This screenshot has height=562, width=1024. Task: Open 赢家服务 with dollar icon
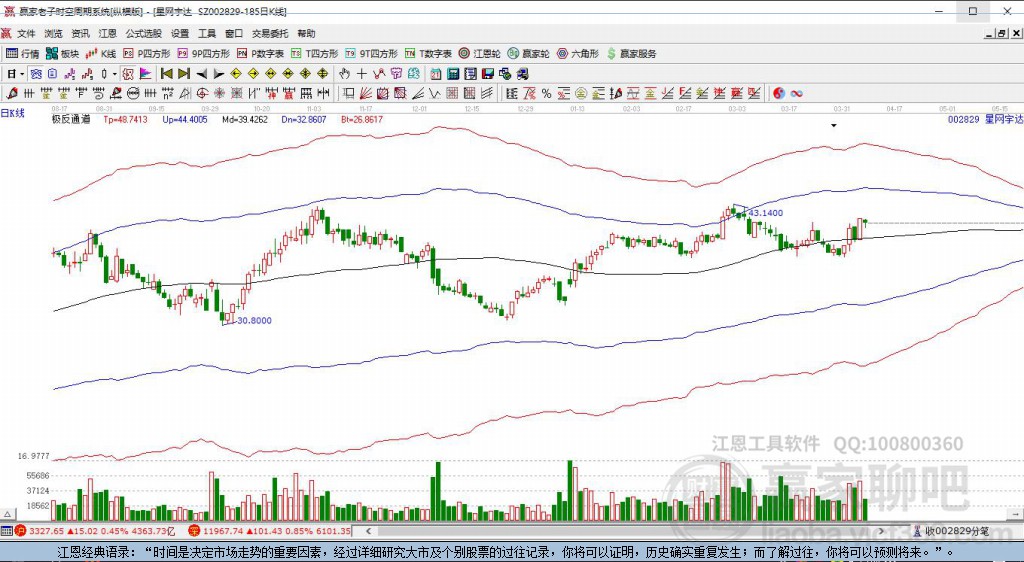[632, 54]
